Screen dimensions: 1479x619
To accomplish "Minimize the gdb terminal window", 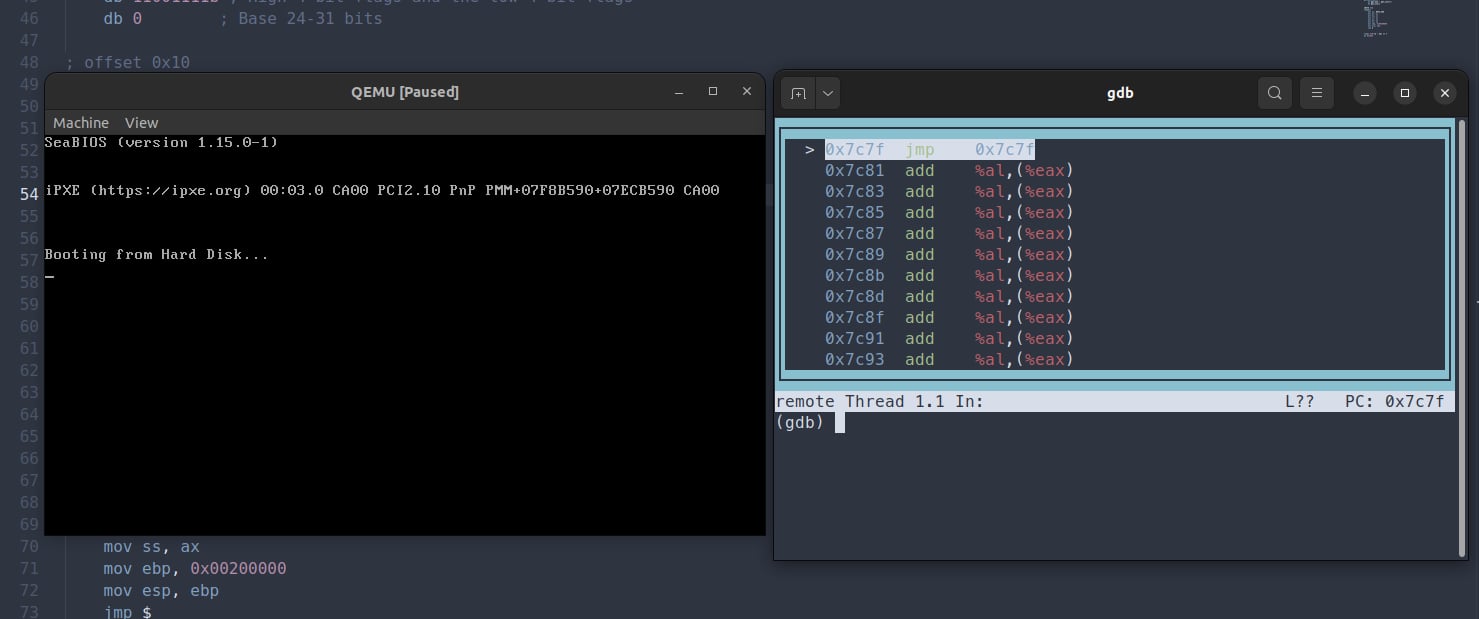I will (x=1365, y=93).
